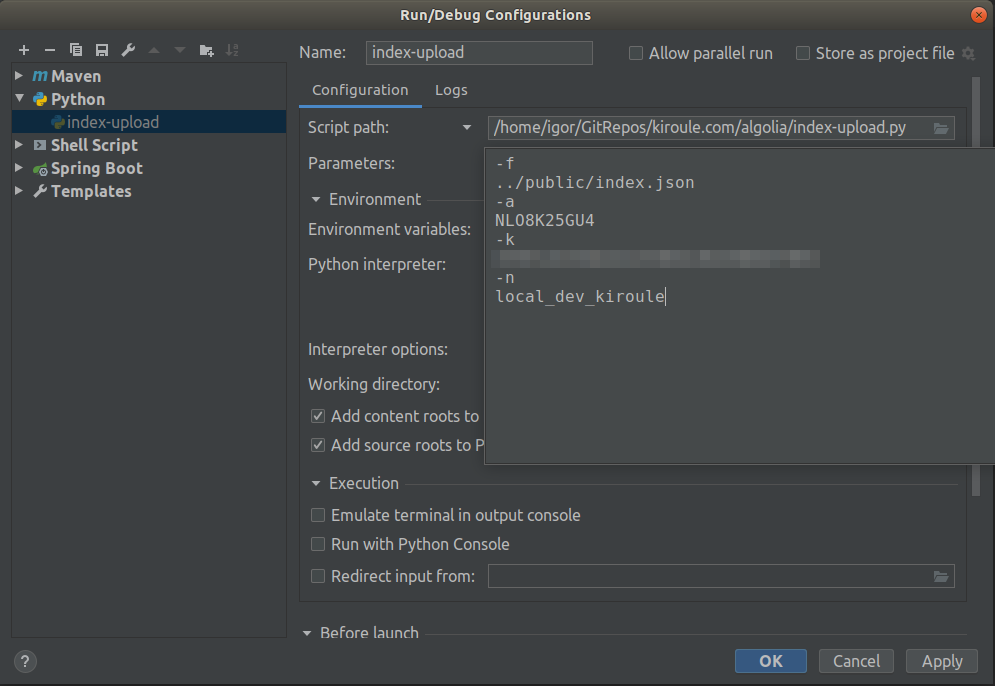Open Store as project file gear settings
Screen dimensions: 995x686
pyautogui.click(x=968, y=53)
